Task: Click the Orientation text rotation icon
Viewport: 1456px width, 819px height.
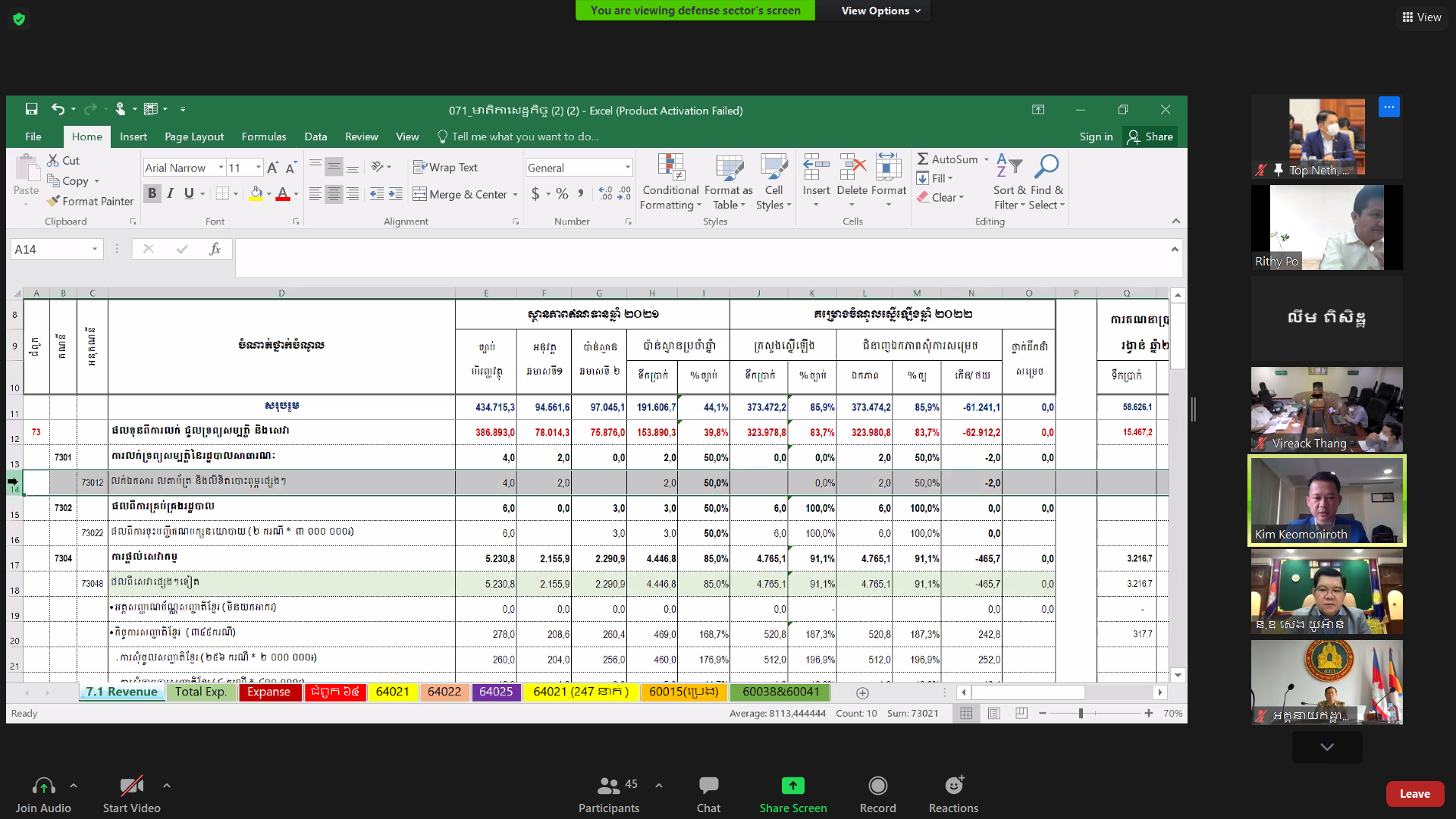Action: (x=377, y=168)
